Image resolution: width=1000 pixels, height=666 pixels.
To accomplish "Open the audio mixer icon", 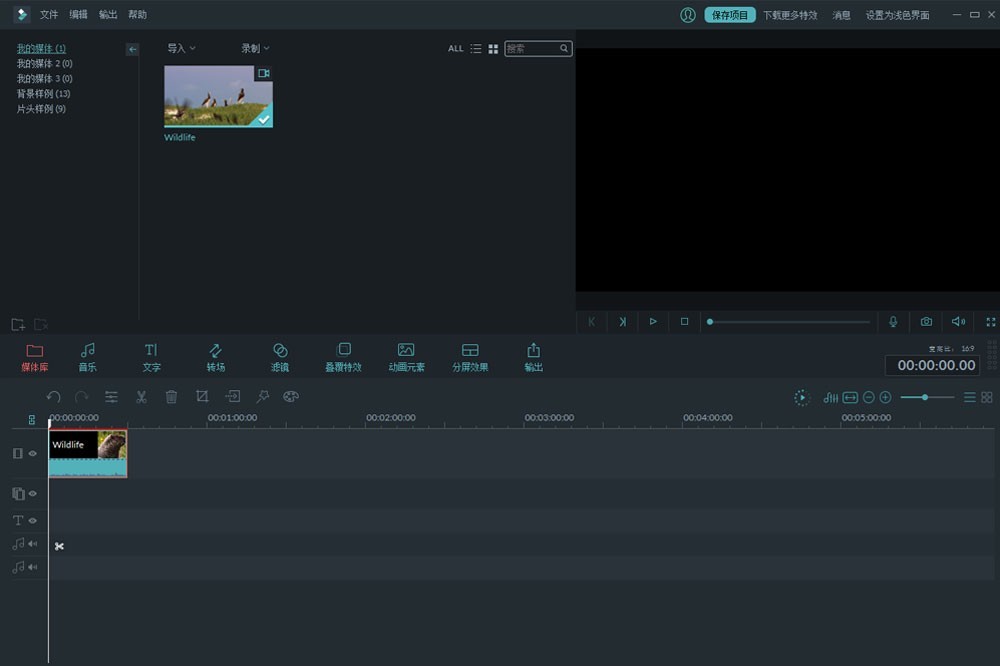I will click(x=830, y=398).
